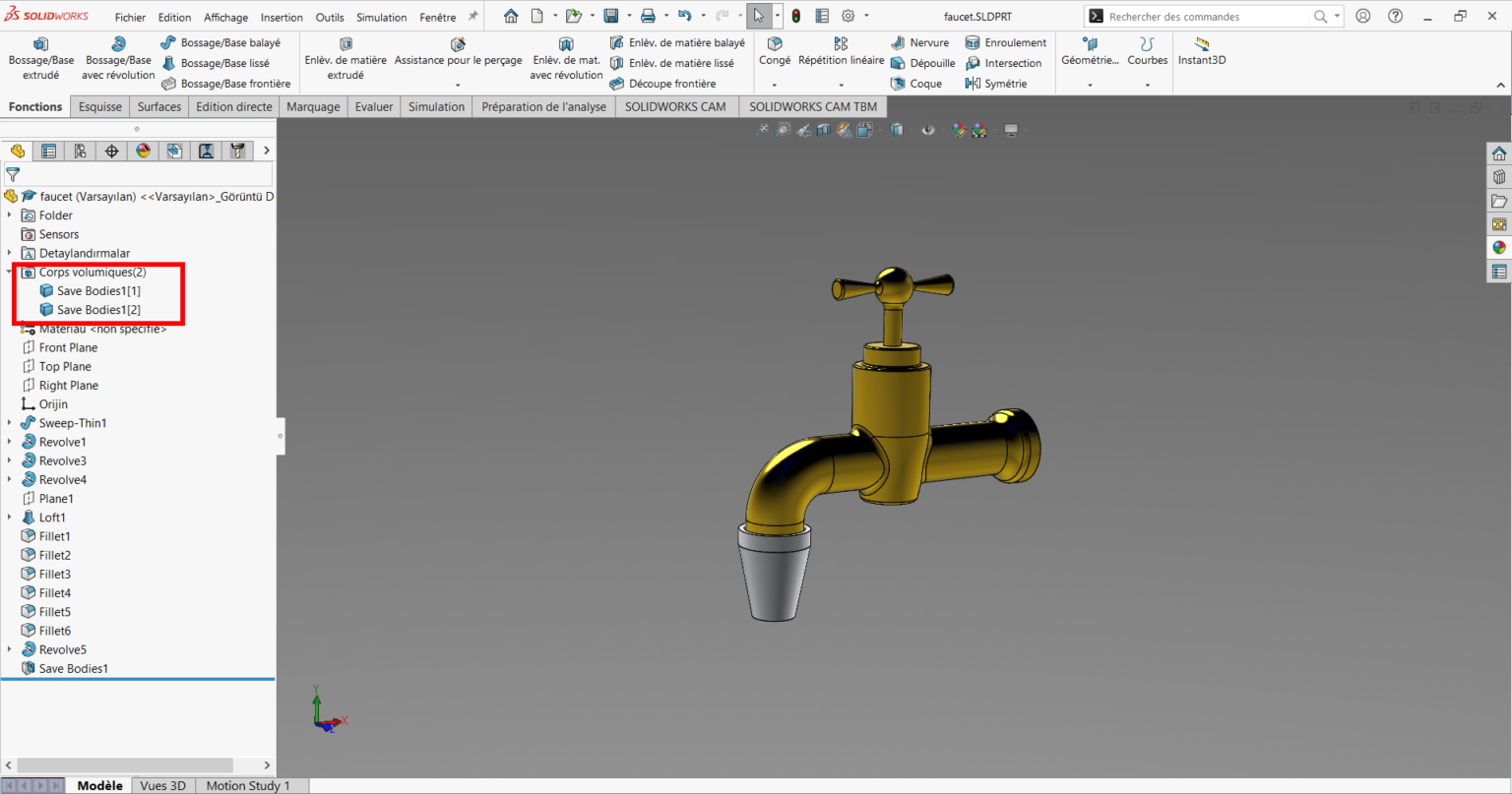Collapse the Corps volumiques folder
1512x794 pixels.
click(x=10, y=272)
